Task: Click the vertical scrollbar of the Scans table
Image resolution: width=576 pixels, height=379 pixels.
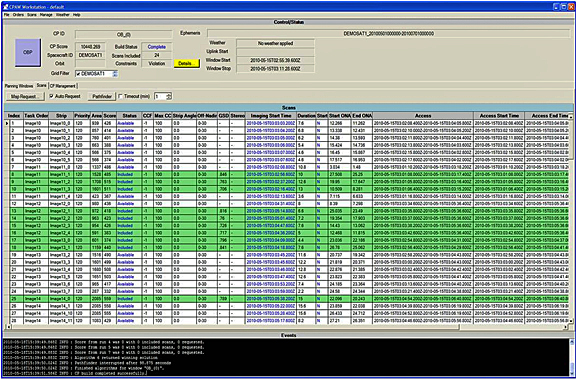Action: pyautogui.click(x=571, y=219)
